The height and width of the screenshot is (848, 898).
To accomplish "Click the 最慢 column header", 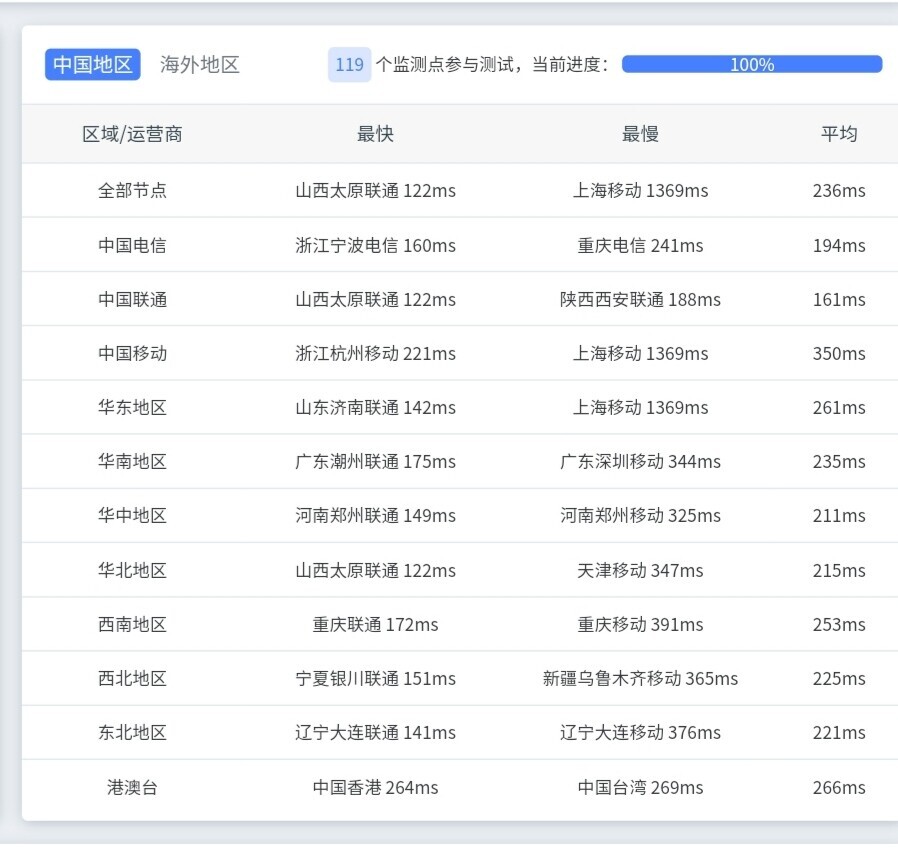I will pos(640,134).
